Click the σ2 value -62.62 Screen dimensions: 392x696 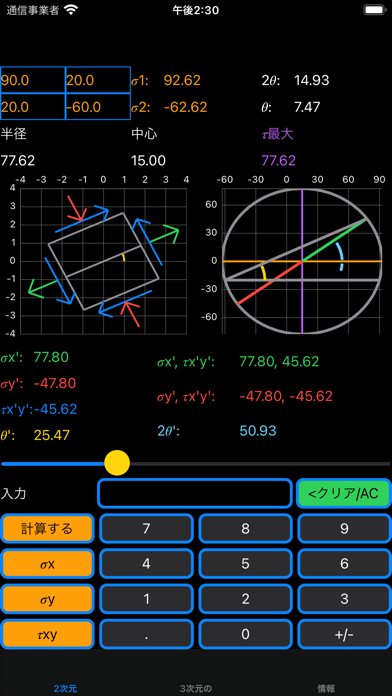tap(185, 107)
